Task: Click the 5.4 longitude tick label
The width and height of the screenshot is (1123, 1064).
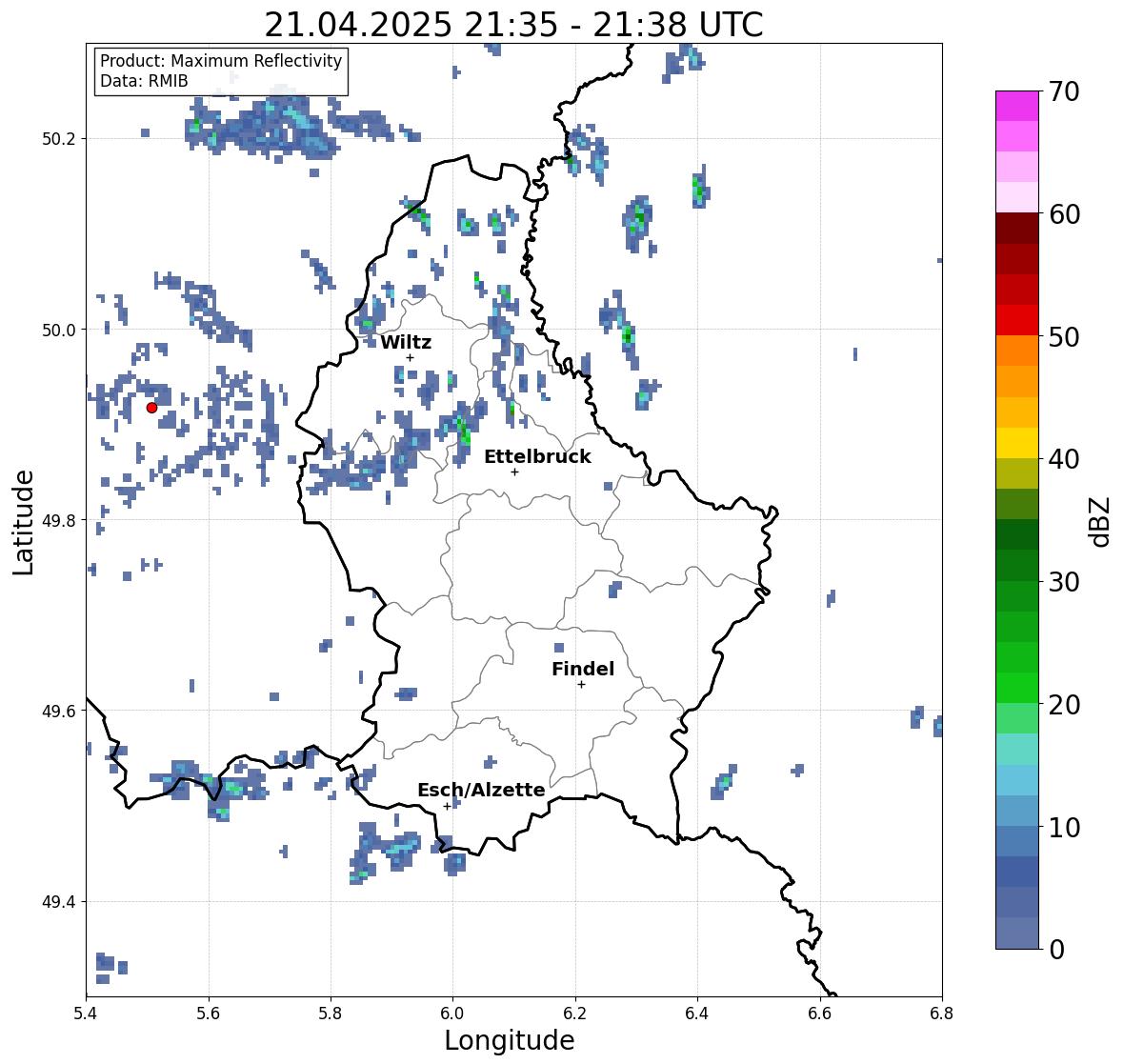Action: tap(86, 1014)
